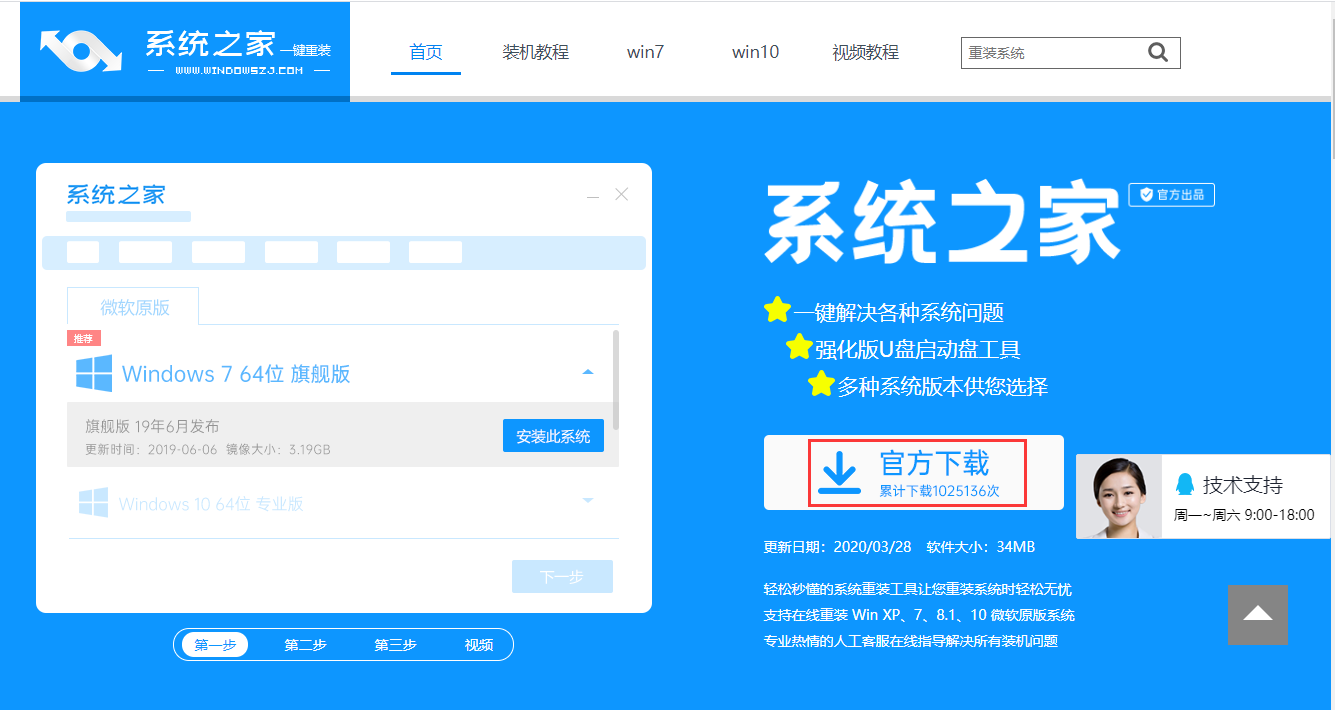The image size is (1335, 710).
Task: Go to the win10 section
Action: (755, 52)
